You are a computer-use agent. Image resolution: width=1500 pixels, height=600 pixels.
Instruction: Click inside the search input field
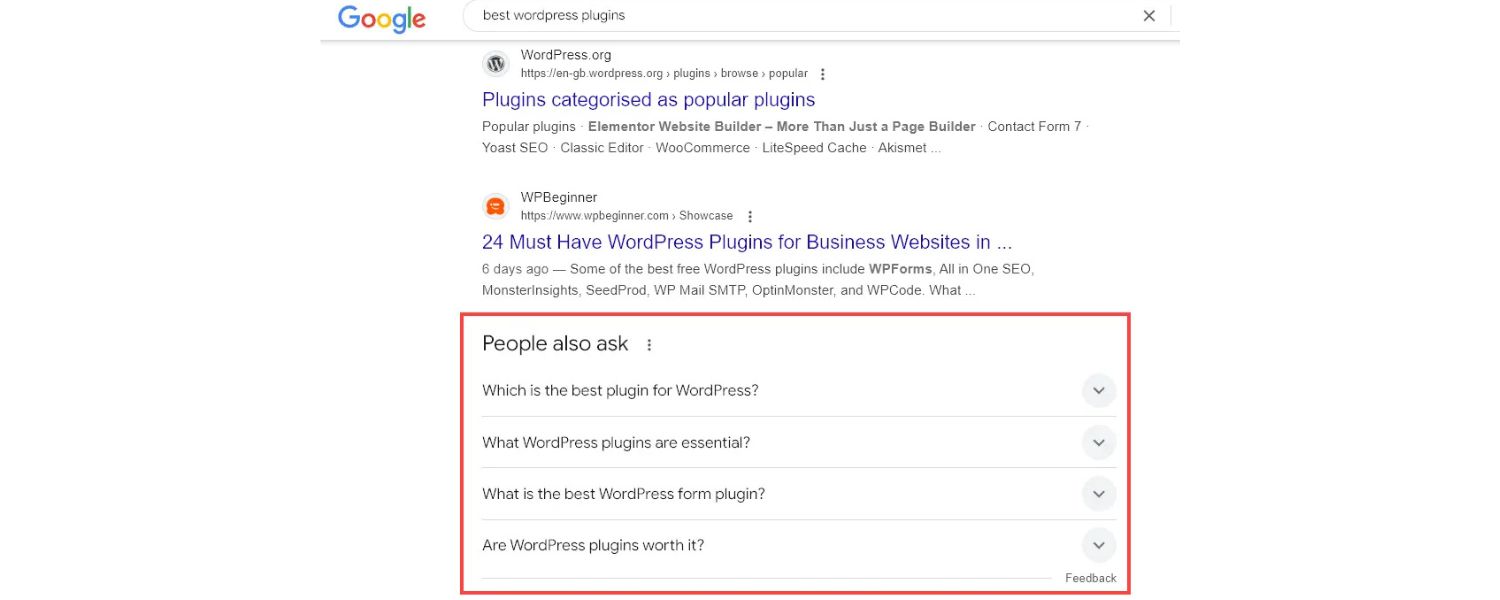click(x=700, y=15)
